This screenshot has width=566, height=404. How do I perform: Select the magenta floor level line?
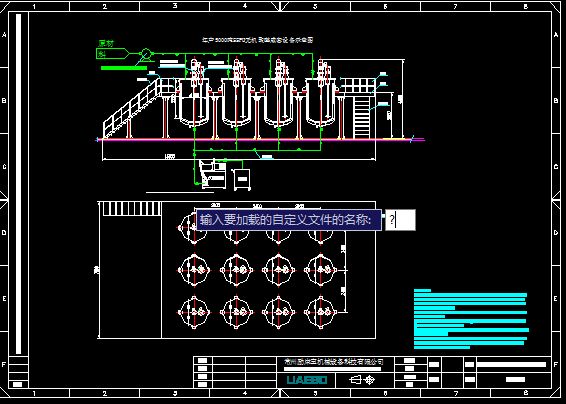(x=260, y=140)
